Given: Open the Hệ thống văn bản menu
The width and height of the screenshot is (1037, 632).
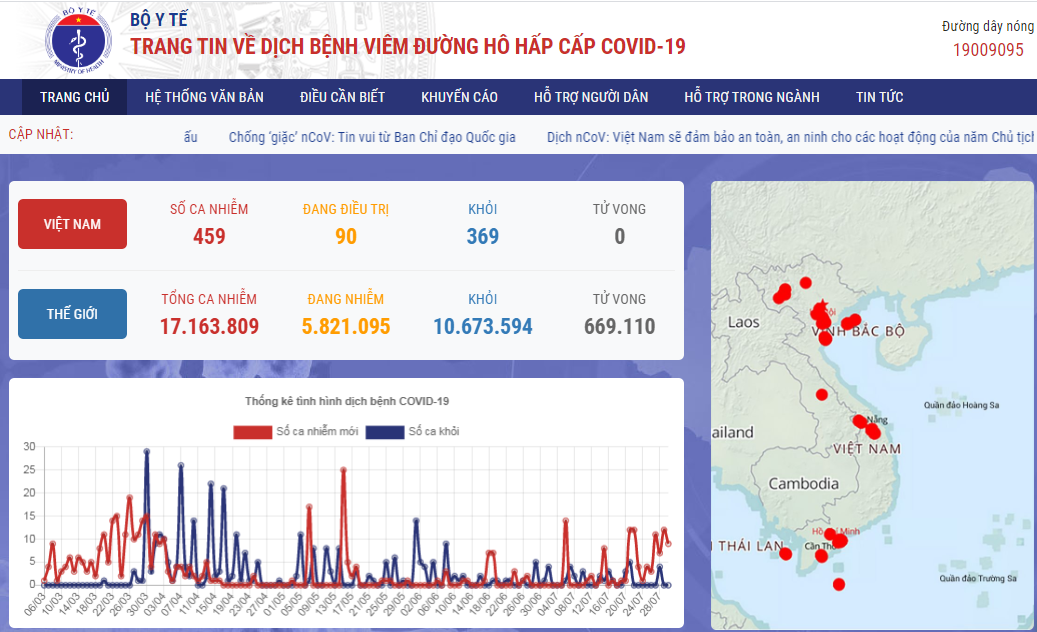Looking at the screenshot, I should click(x=204, y=97).
